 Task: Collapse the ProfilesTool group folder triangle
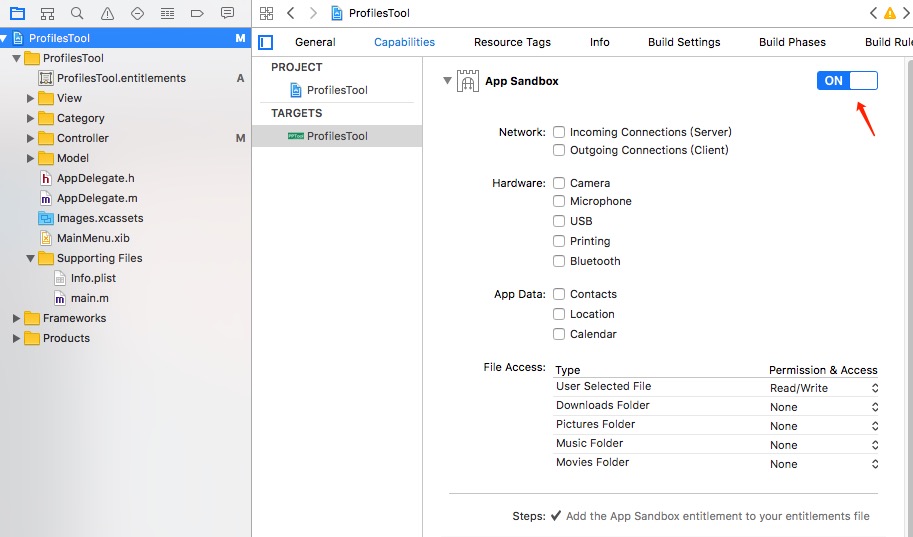[x=16, y=58]
